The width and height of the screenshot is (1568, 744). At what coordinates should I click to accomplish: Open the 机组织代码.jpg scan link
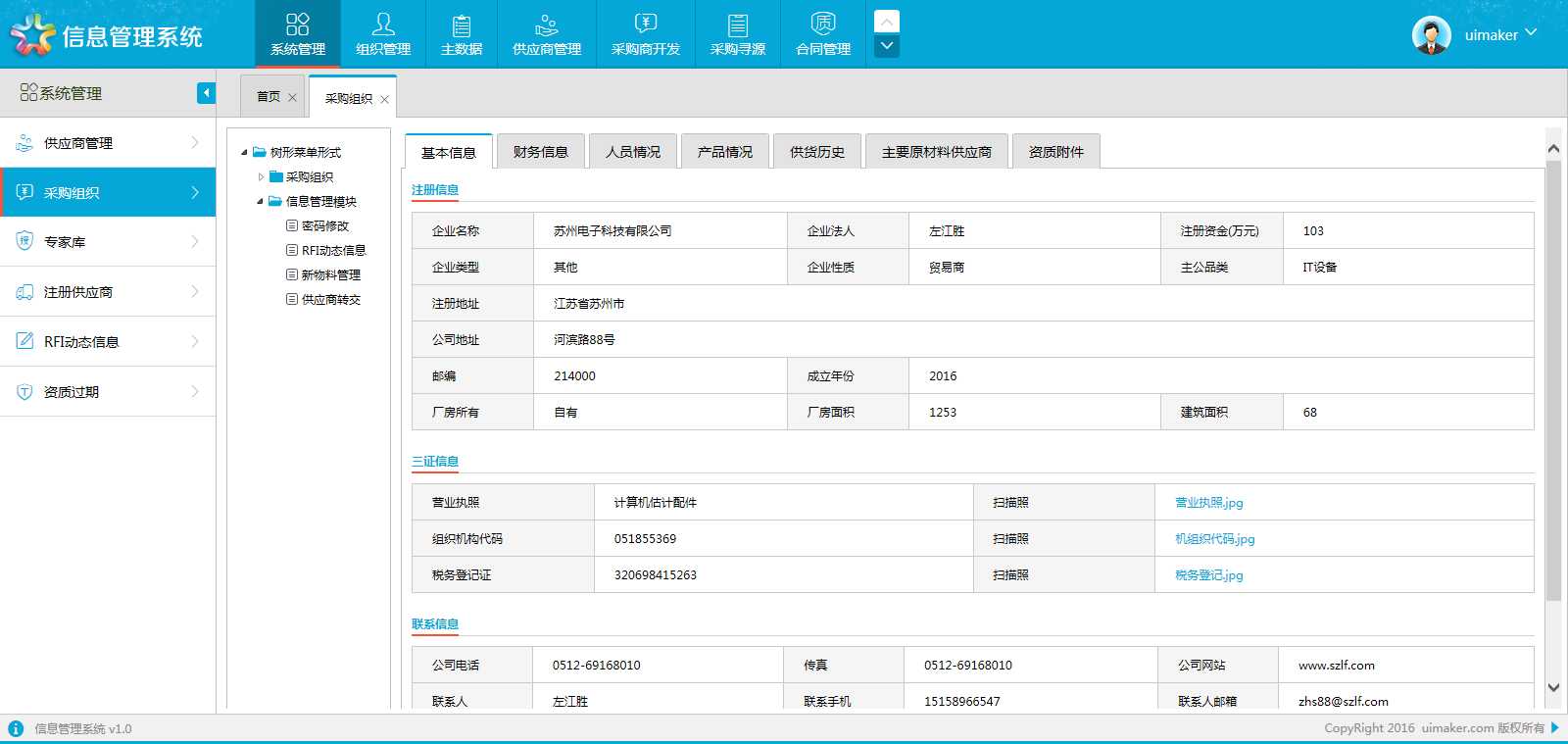(x=1215, y=539)
